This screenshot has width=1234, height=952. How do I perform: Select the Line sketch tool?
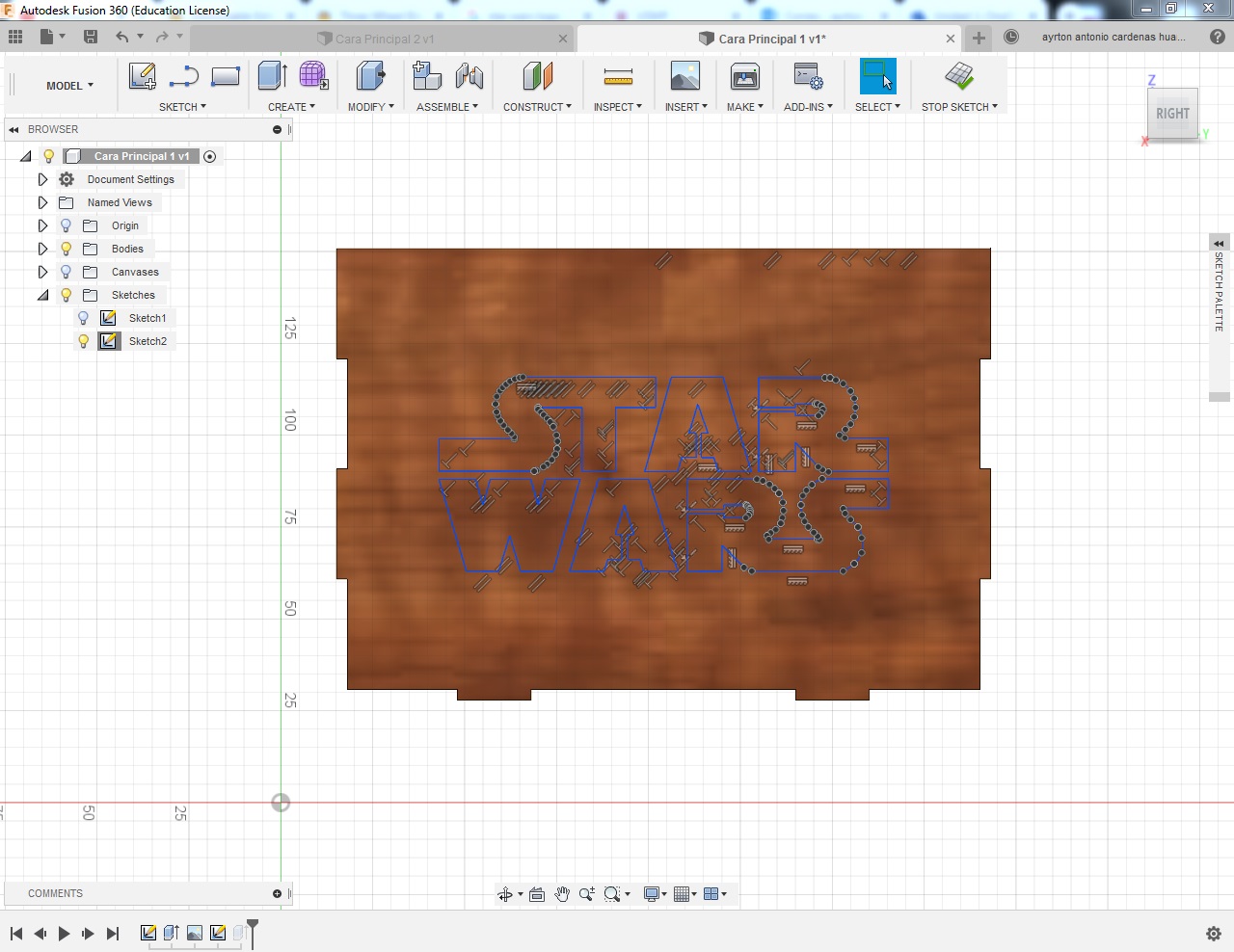(x=183, y=76)
